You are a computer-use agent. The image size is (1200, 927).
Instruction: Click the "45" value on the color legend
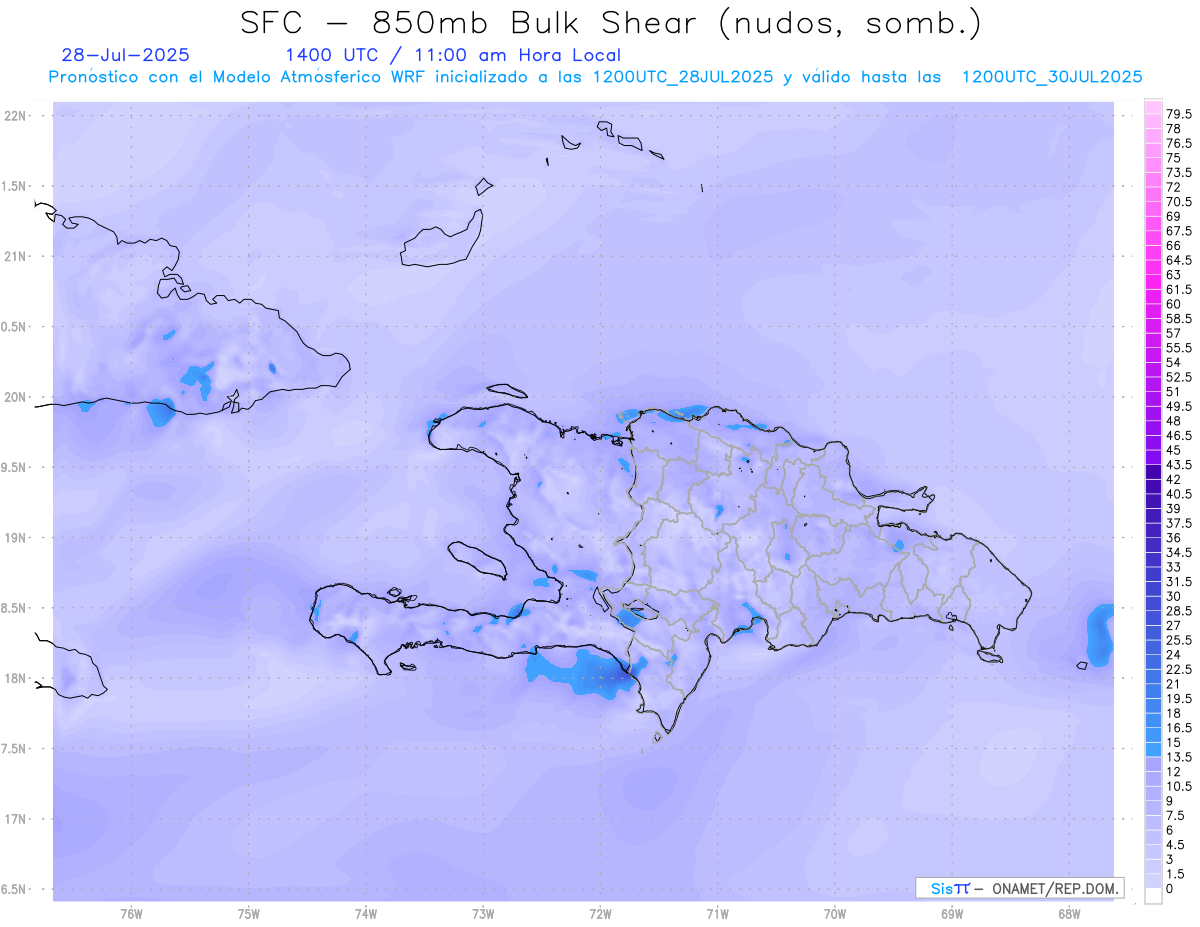[1173, 451]
